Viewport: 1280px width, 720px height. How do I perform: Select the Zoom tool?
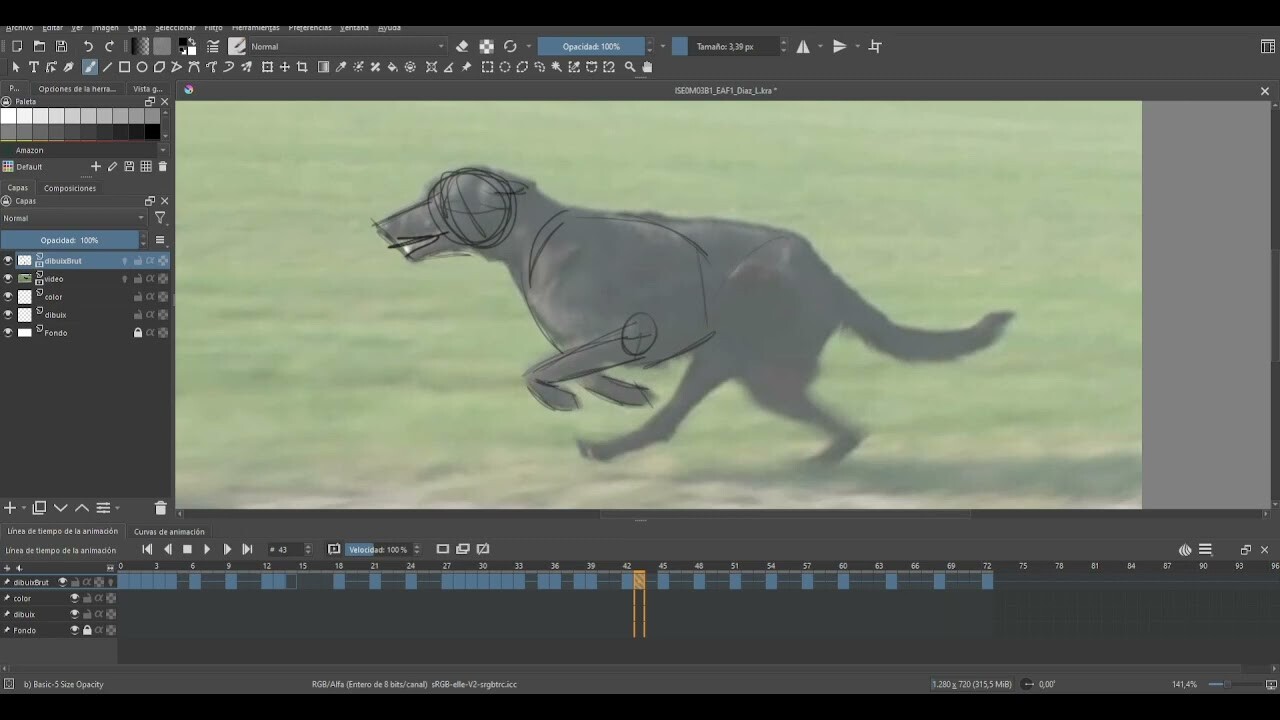629,67
